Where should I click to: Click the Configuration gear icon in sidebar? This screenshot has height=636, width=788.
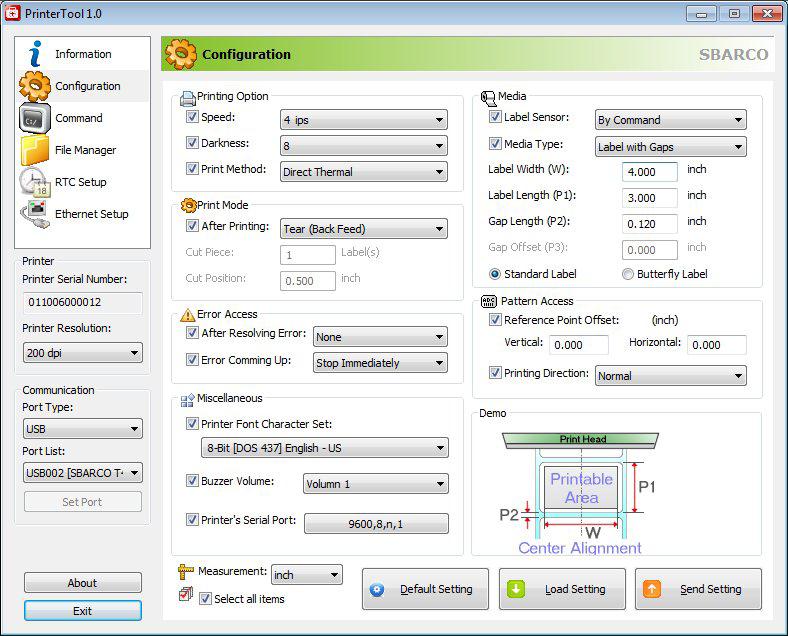tap(35, 86)
